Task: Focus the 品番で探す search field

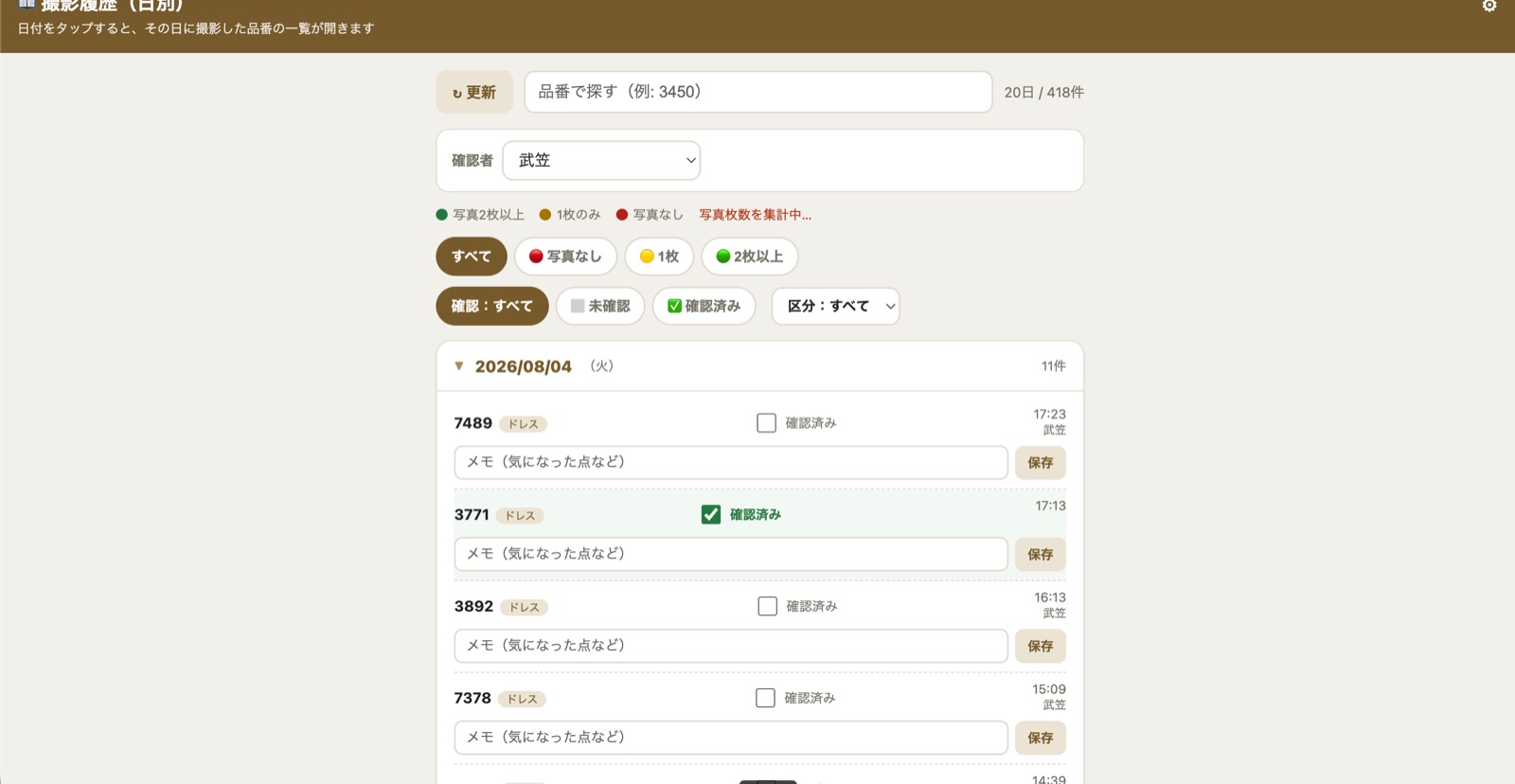Action: click(x=758, y=92)
